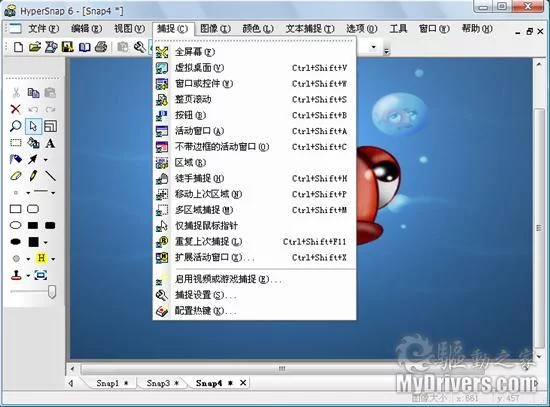The image size is (550, 407).
Task: Select the filled black rectangle shape
Action: [33, 225]
